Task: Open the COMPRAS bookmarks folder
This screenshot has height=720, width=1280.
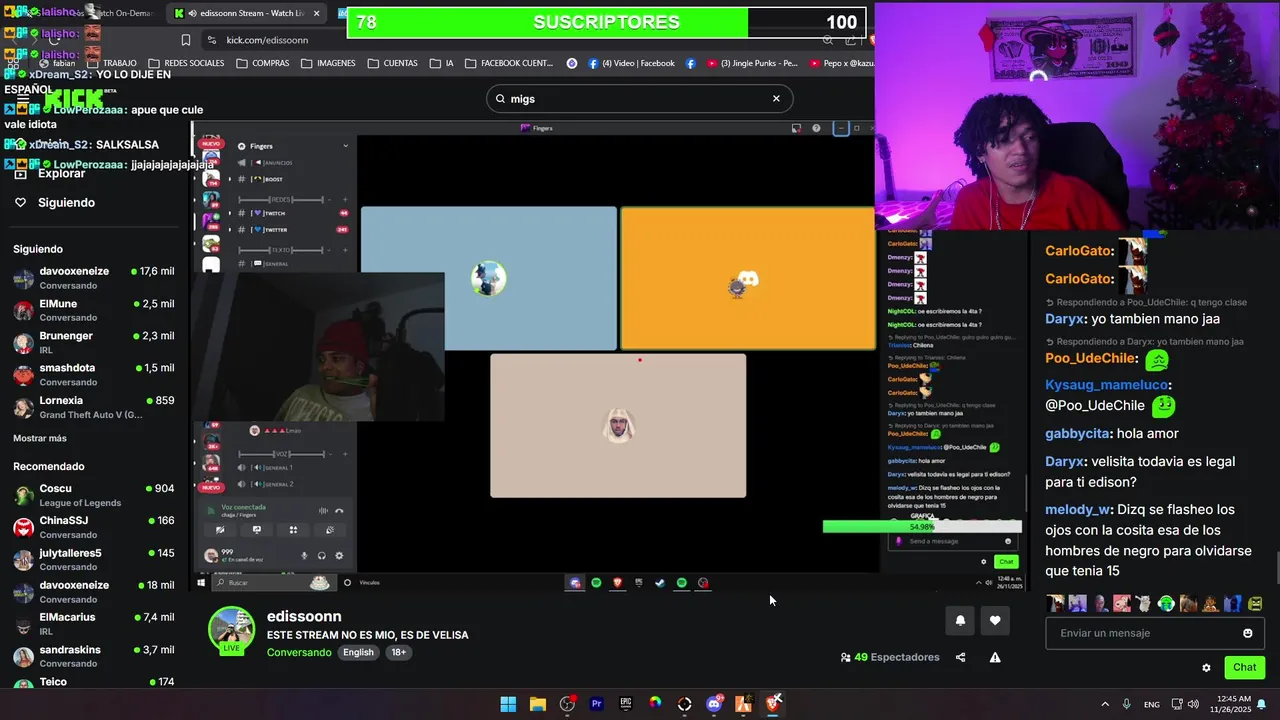Action: click(x=263, y=63)
